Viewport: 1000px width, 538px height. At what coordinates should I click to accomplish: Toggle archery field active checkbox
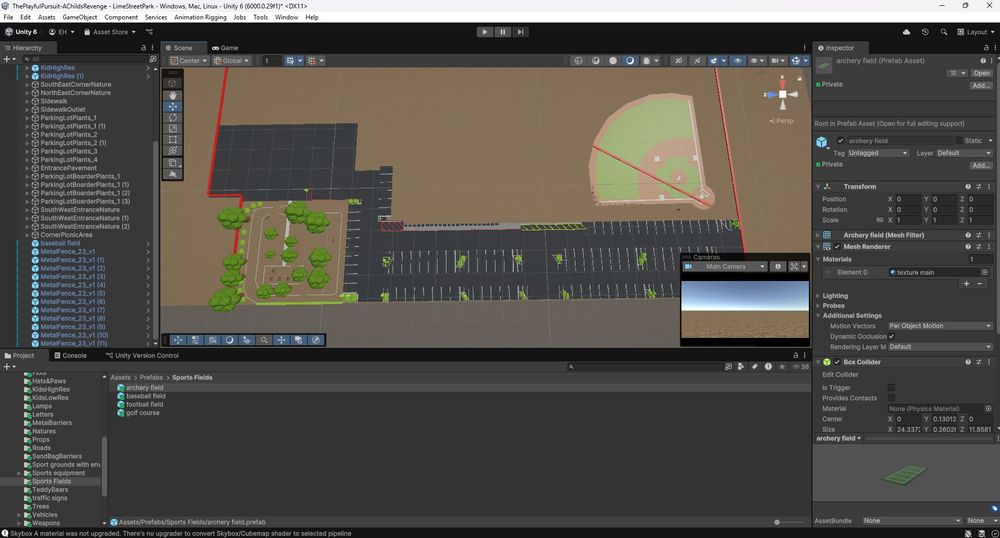click(x=841, y=141)
